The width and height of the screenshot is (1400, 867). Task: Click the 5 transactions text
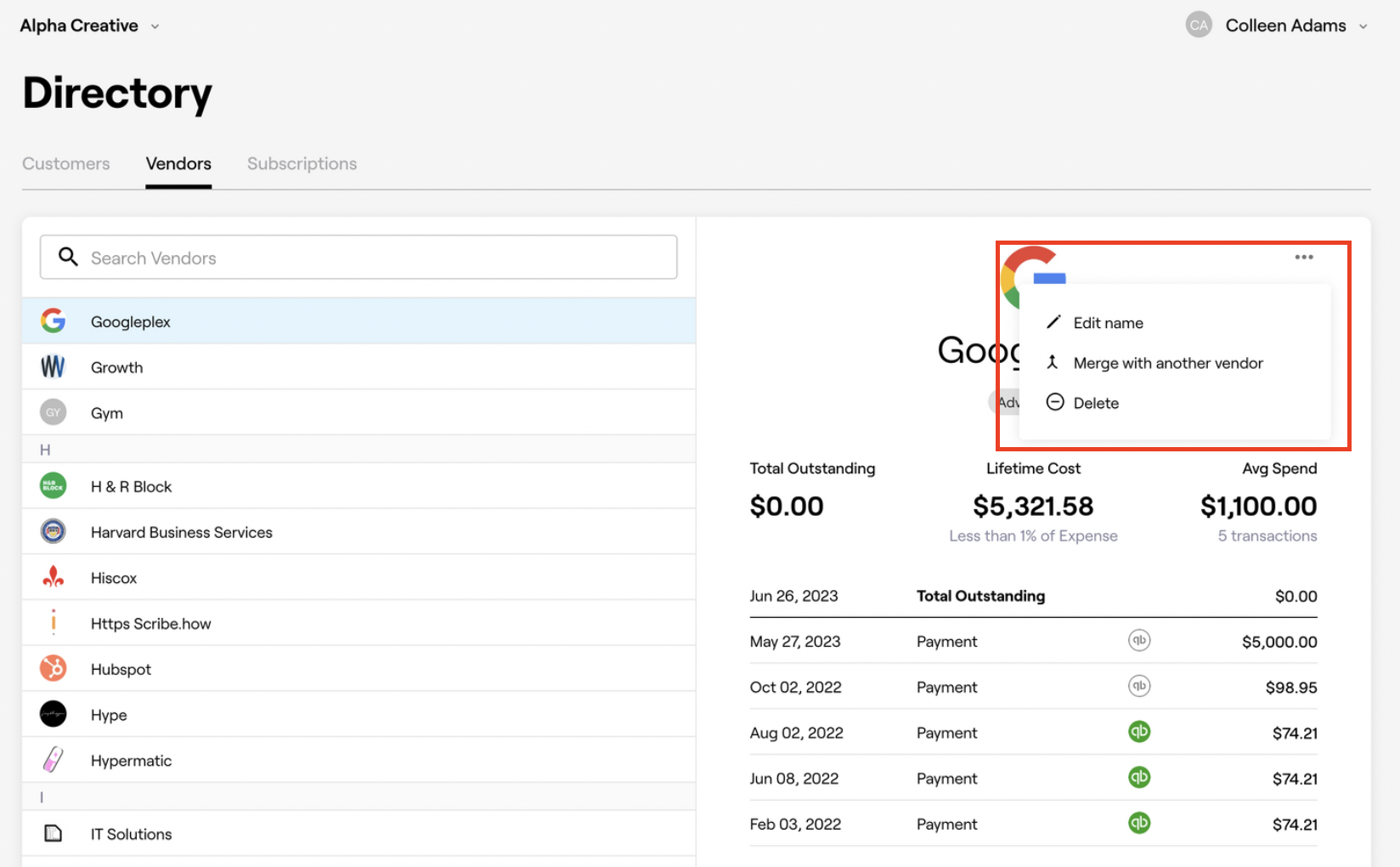click(x=1267, y=535)
